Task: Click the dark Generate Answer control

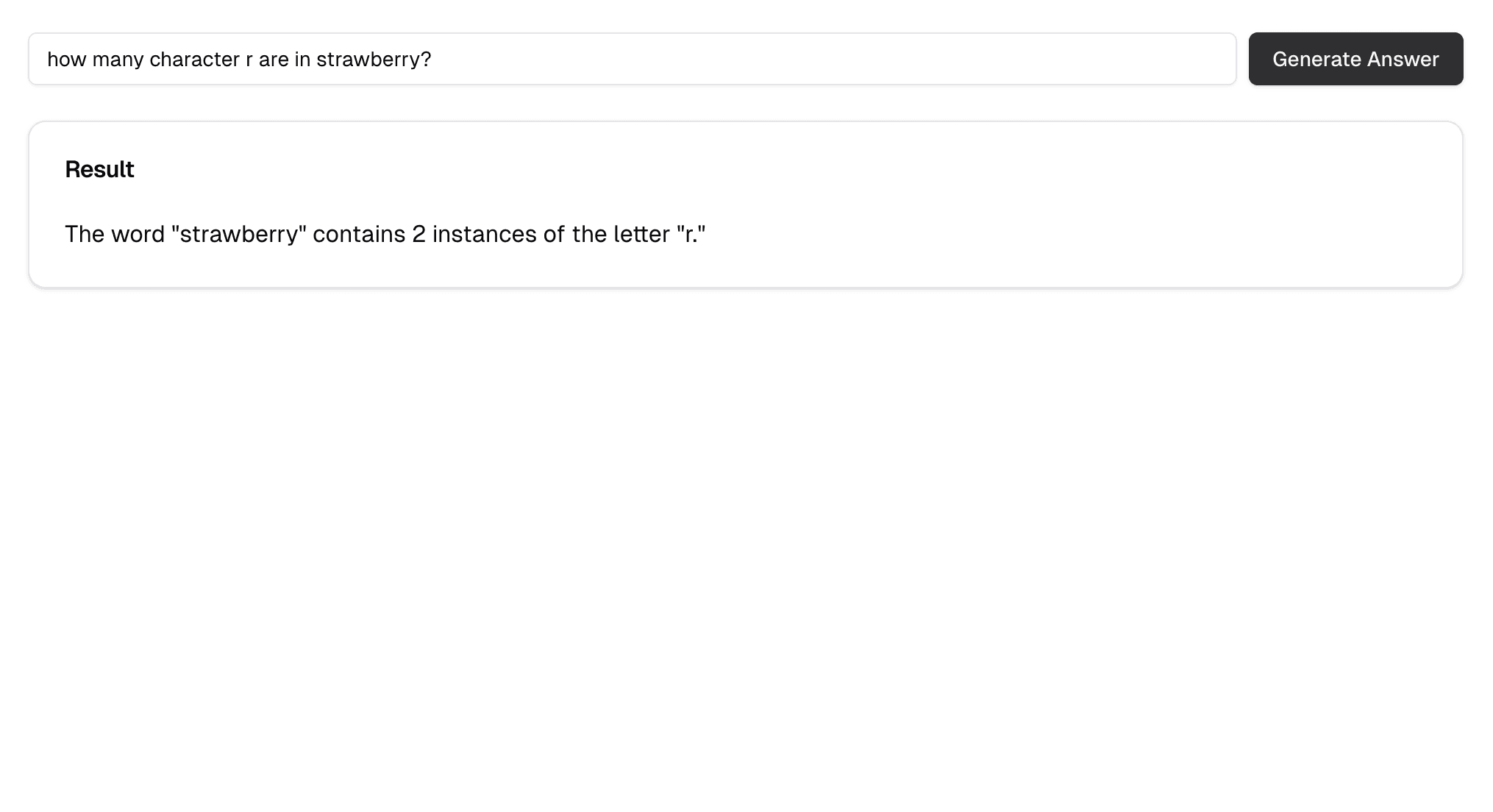Action: pos(1355,59)
